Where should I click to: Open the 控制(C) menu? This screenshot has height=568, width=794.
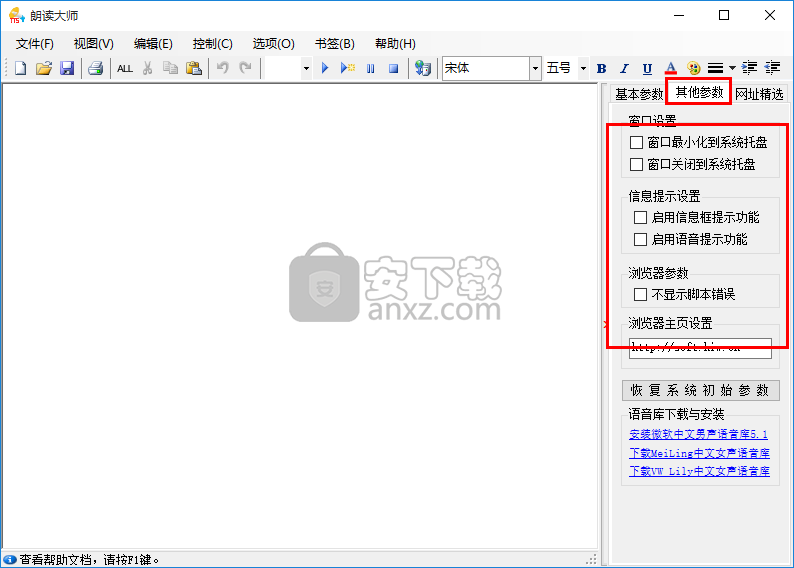pos(213,44)
